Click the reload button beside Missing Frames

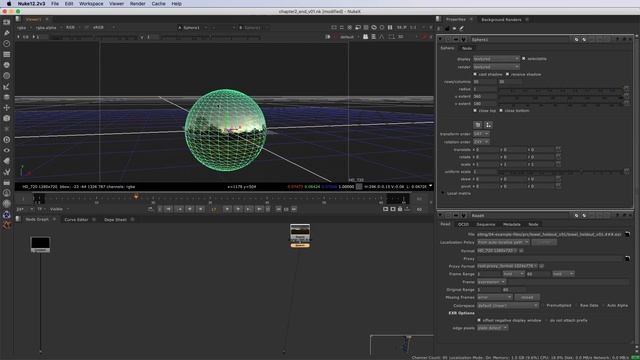tap(527, 297)
